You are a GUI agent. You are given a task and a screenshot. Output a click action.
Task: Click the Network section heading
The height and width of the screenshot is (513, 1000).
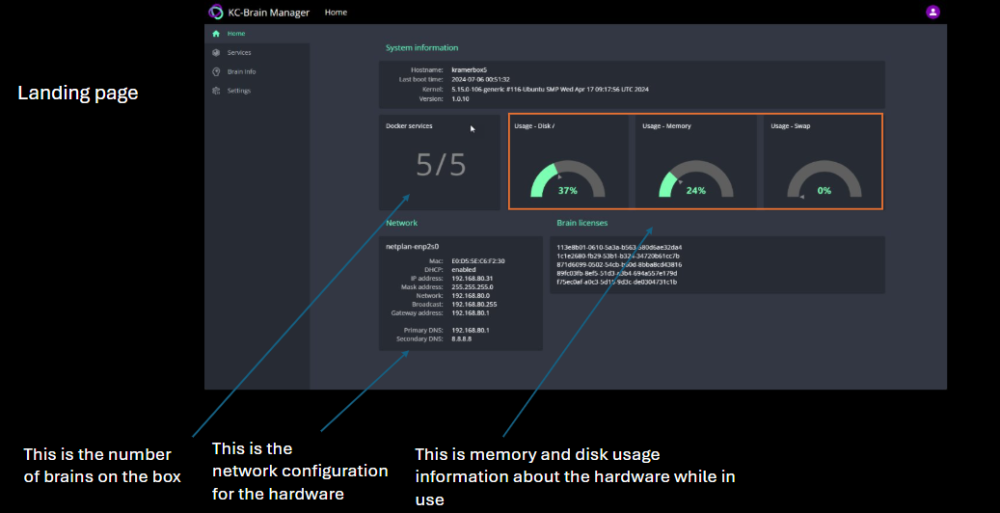click(x=402, y=223)
